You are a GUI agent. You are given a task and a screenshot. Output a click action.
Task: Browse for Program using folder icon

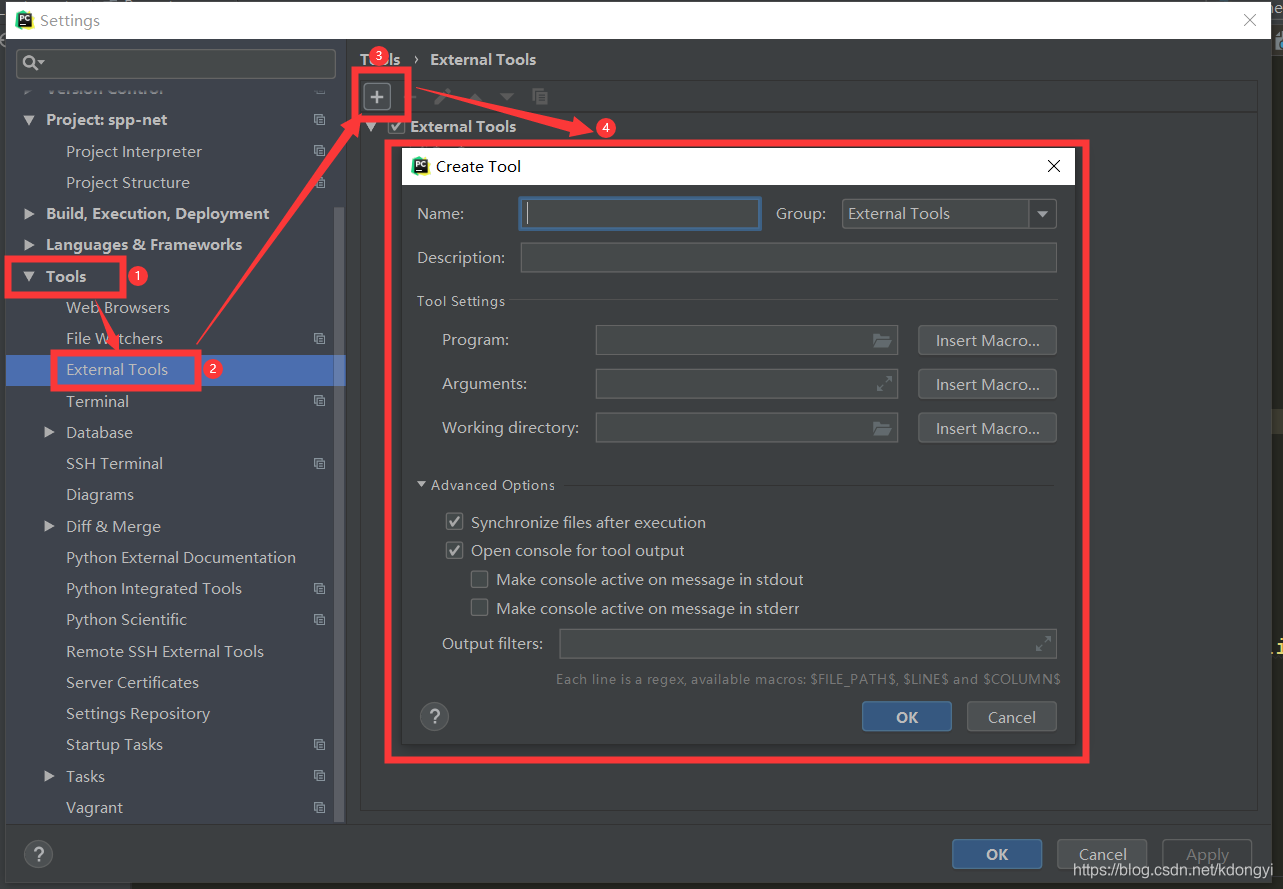point(881,341)
